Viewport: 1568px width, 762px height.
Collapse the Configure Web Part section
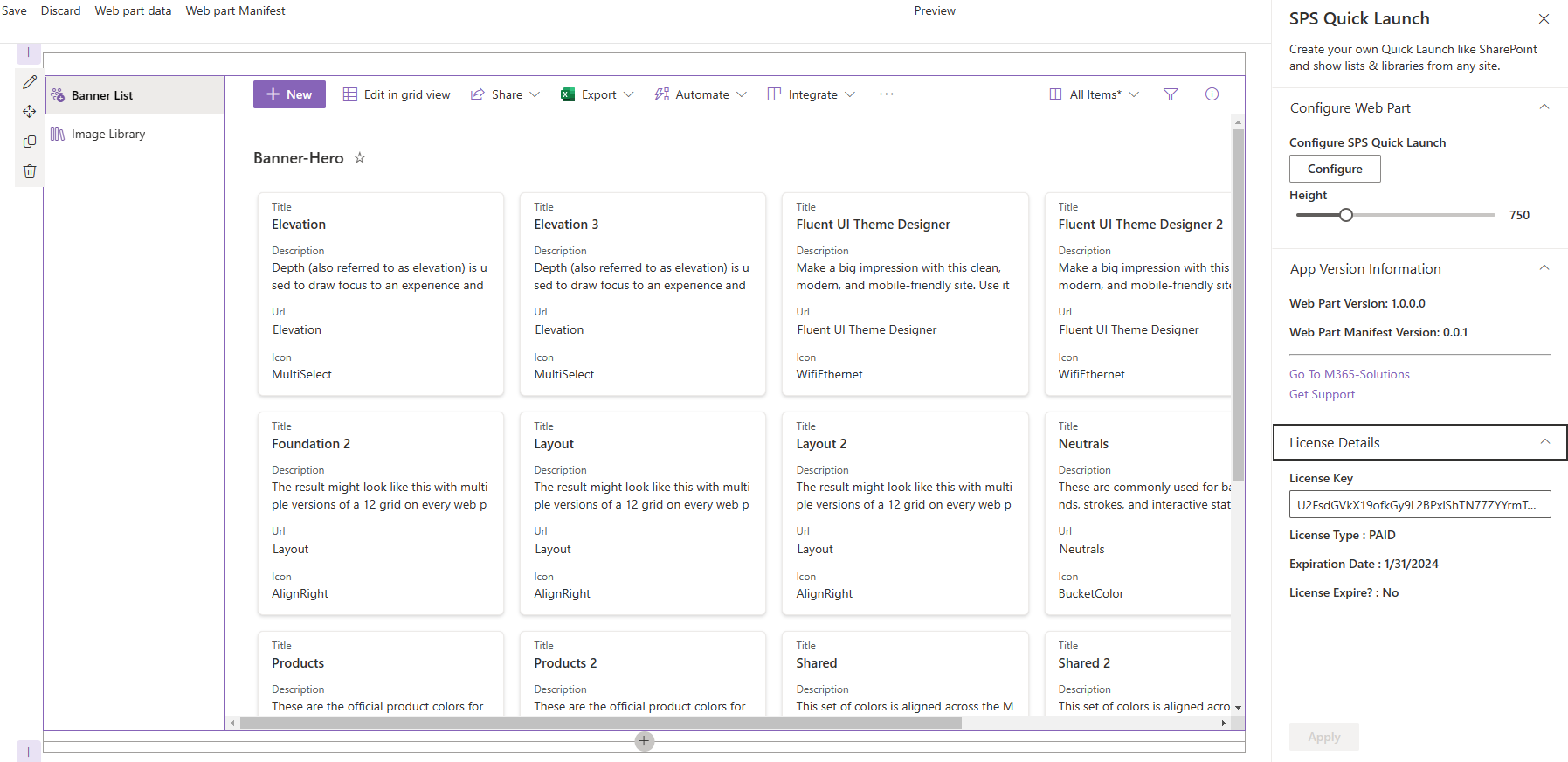click(x=1544, y=107)
